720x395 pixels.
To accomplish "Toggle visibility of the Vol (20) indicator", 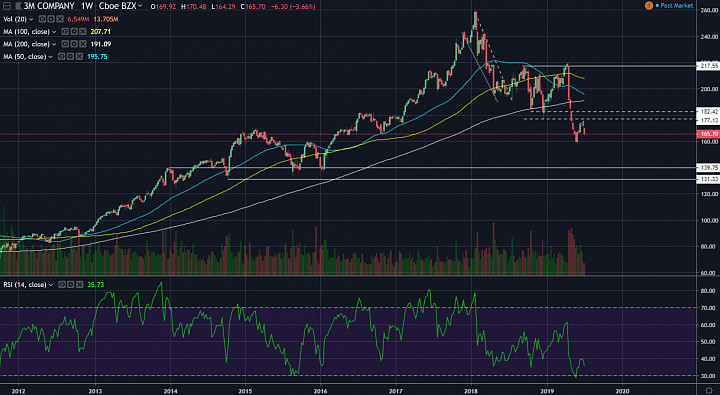I will 42,19.
